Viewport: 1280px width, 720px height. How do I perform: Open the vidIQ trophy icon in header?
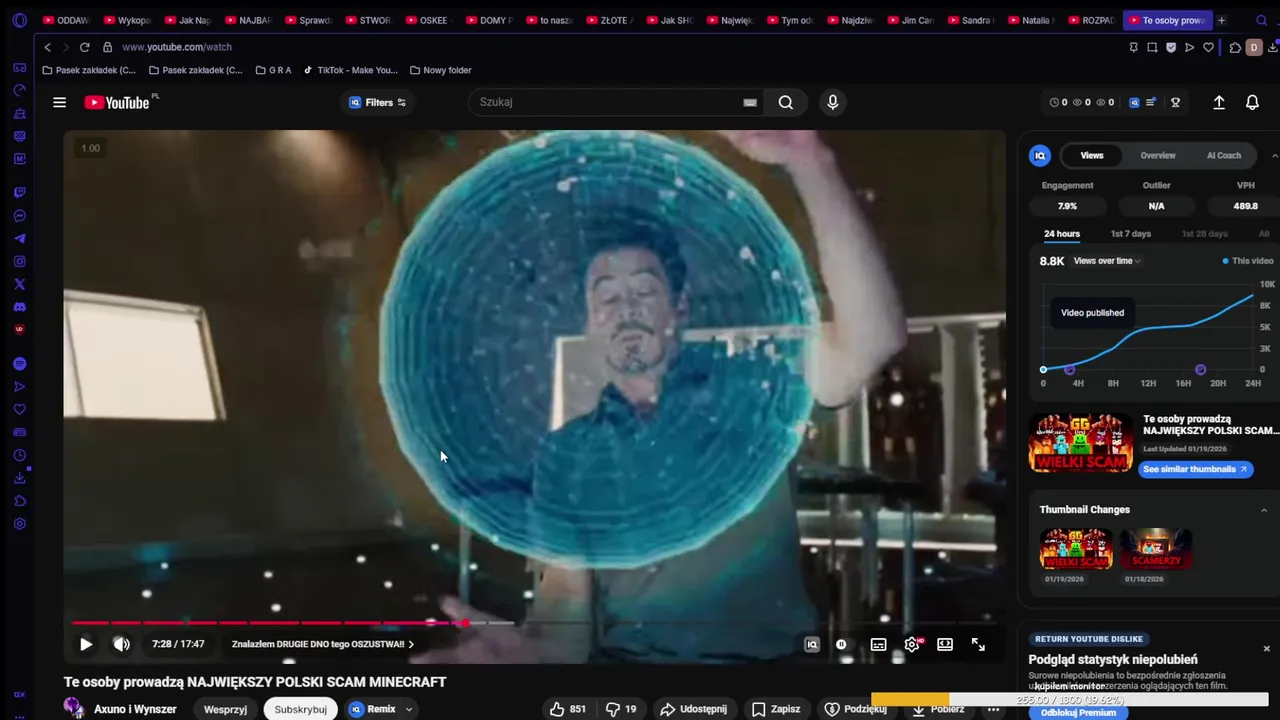(1176, 102)
